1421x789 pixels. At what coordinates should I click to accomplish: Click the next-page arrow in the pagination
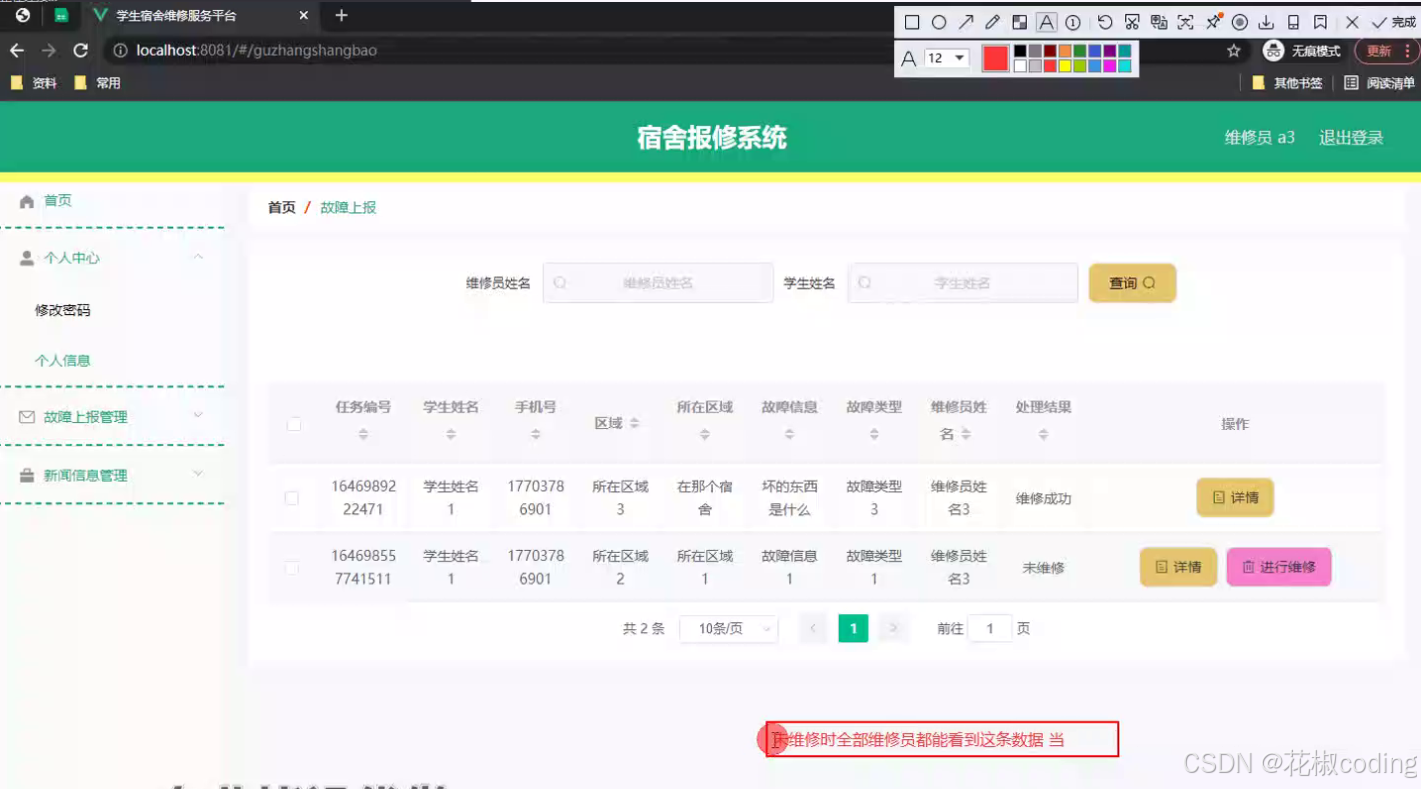tap(893, 629)
